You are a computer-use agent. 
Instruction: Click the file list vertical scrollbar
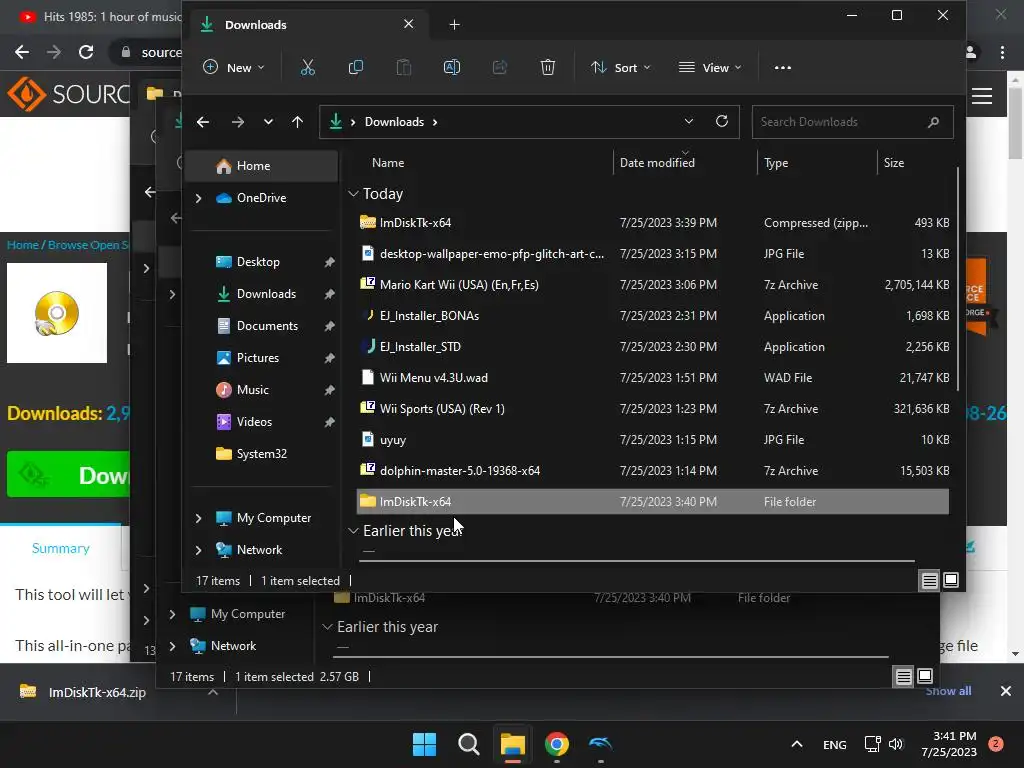click(957, 280)
